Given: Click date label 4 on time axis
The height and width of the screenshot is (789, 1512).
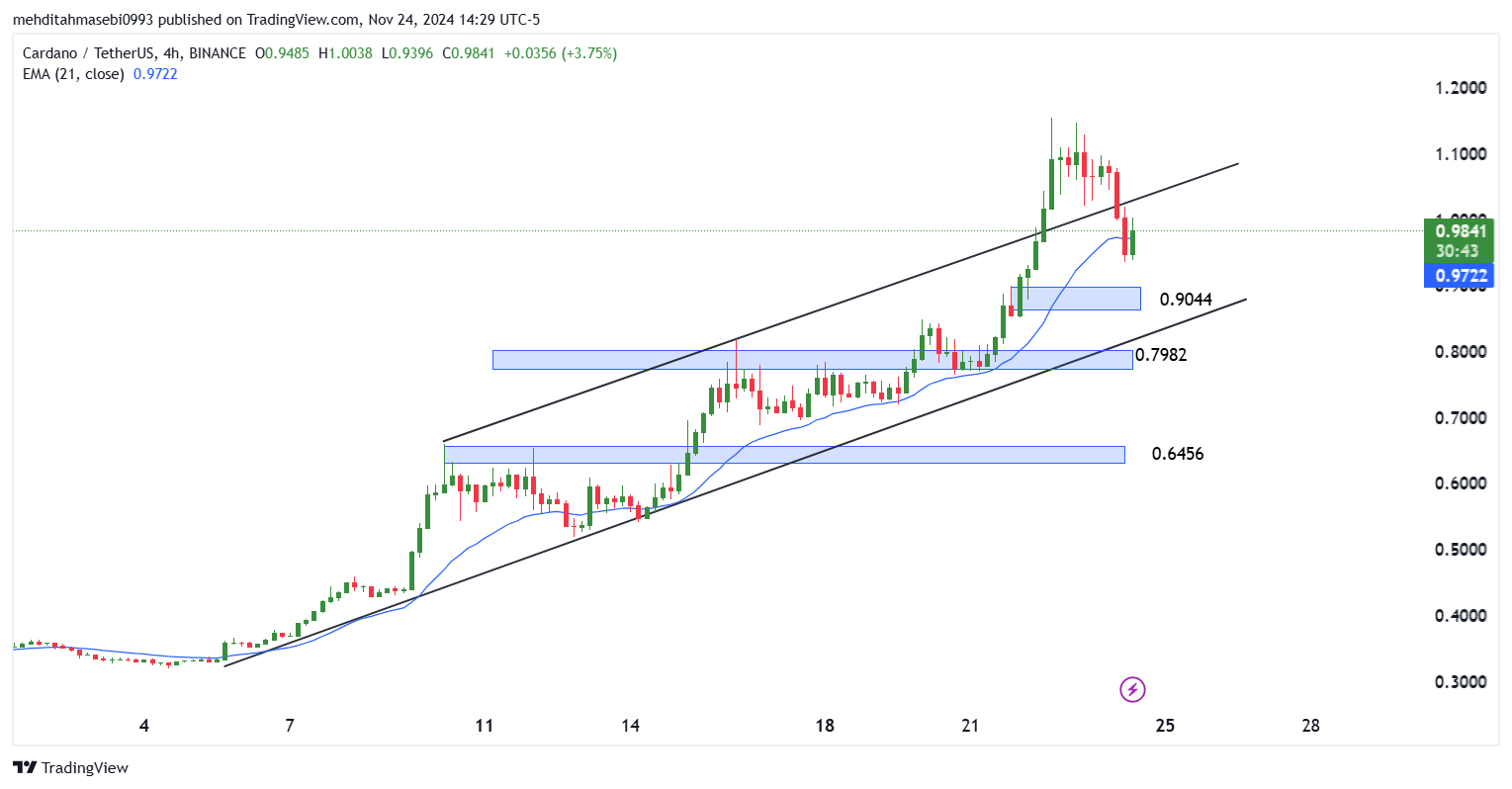Looking at the screenshot, I should [144, 726].
